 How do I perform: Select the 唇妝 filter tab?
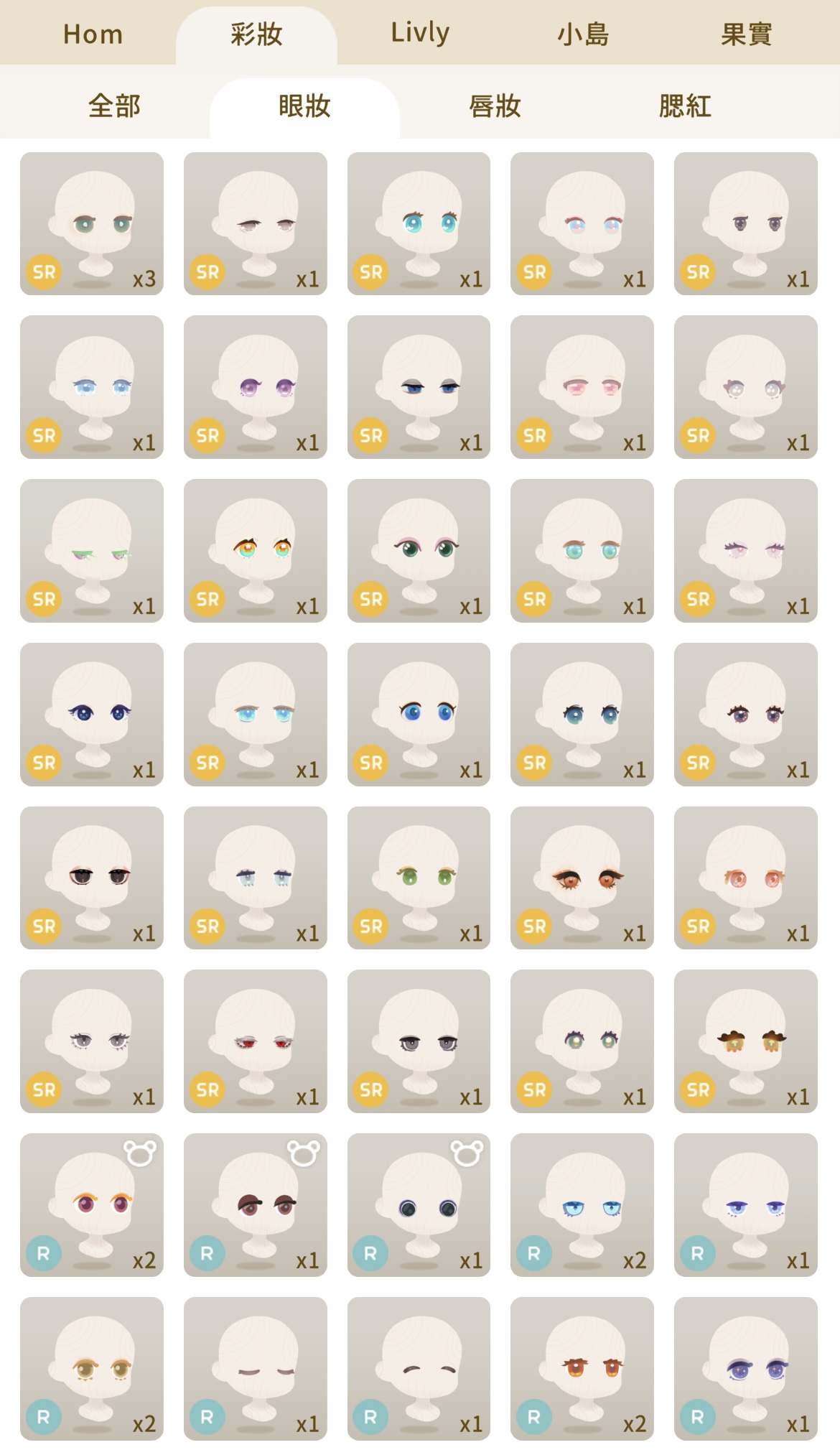point(495,106)
